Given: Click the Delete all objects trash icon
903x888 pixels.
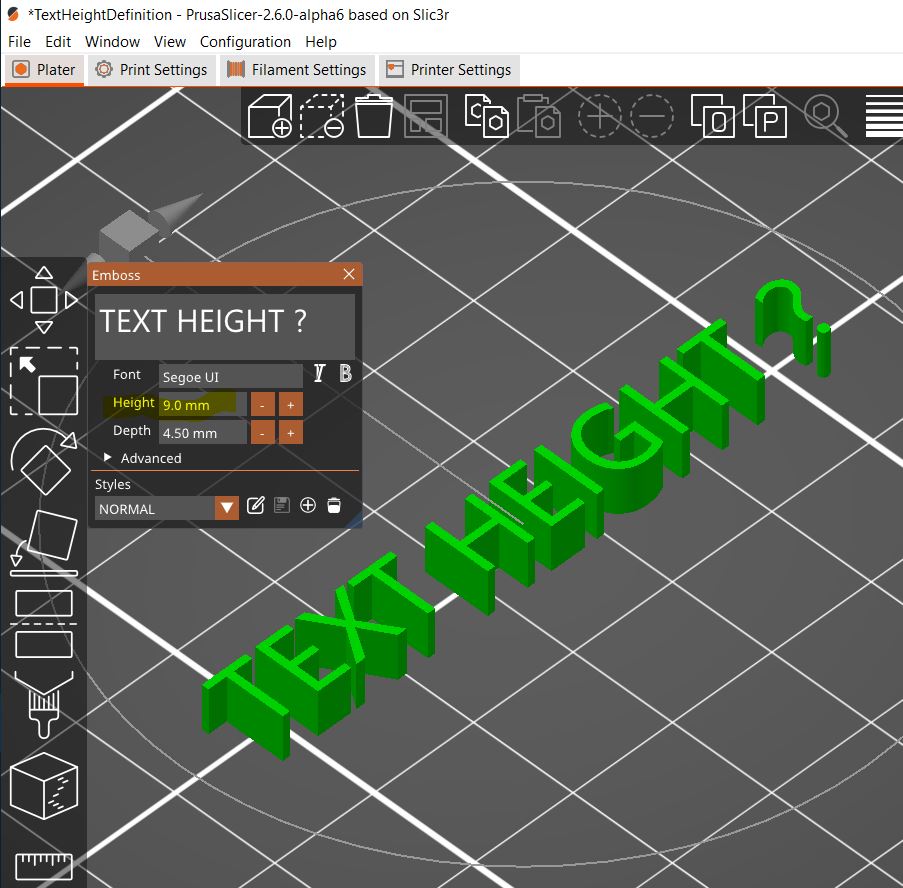Looking at the screenshot, I should pyautogui.click(x=374, y=117).
